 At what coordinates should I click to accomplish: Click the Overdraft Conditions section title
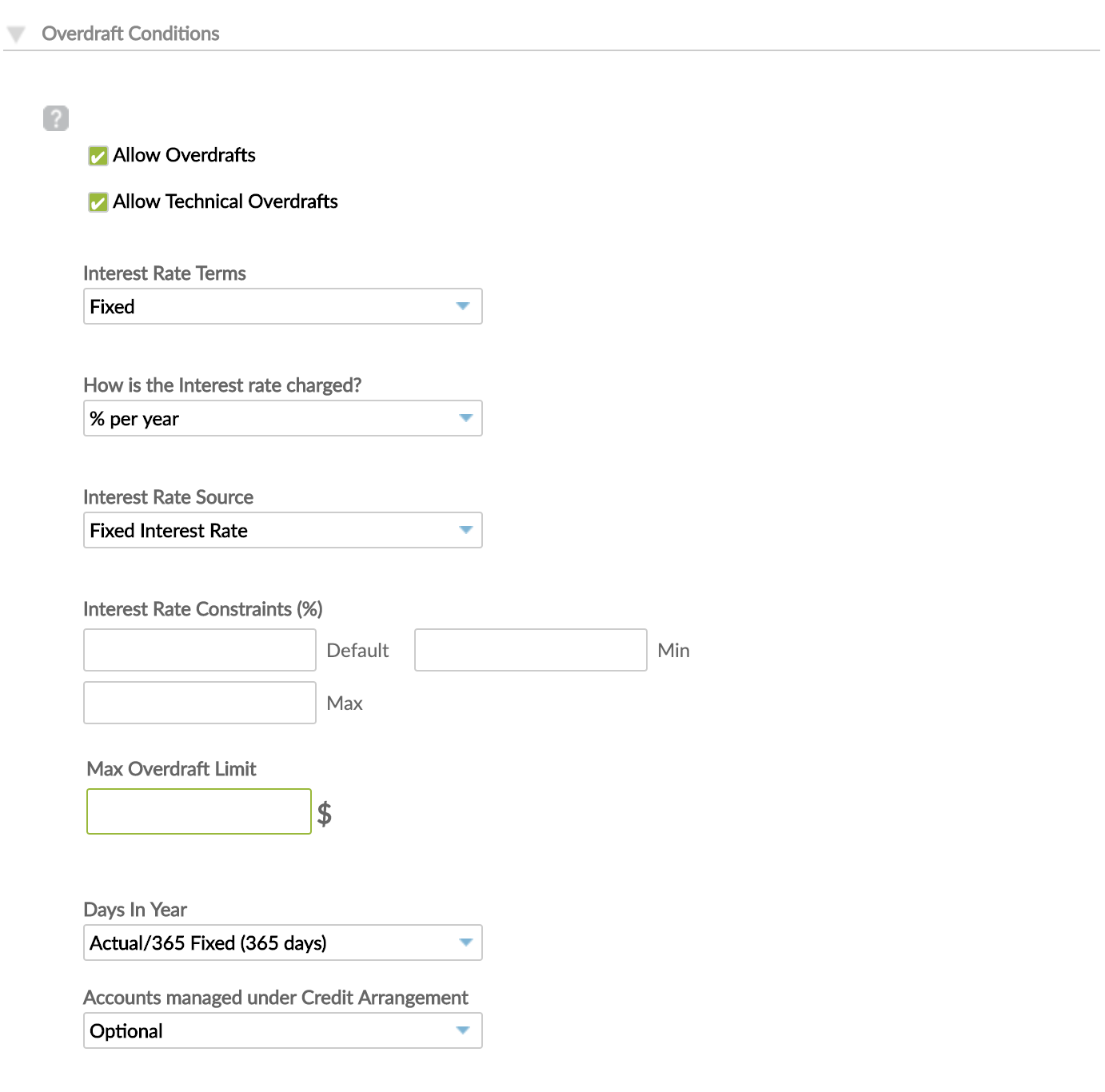point(132,34)
